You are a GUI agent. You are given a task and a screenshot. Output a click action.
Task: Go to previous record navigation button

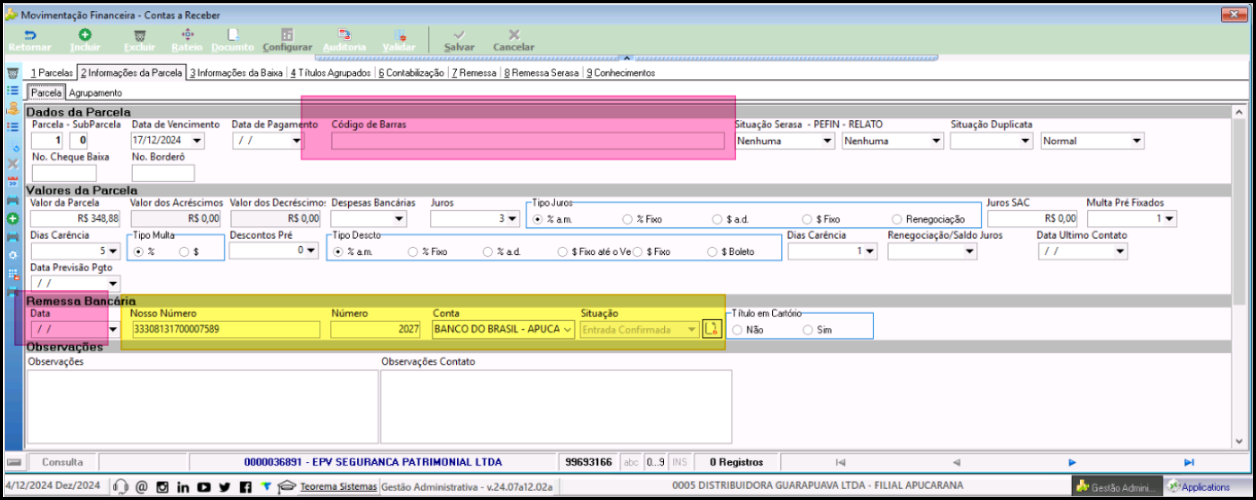[957, 462]
